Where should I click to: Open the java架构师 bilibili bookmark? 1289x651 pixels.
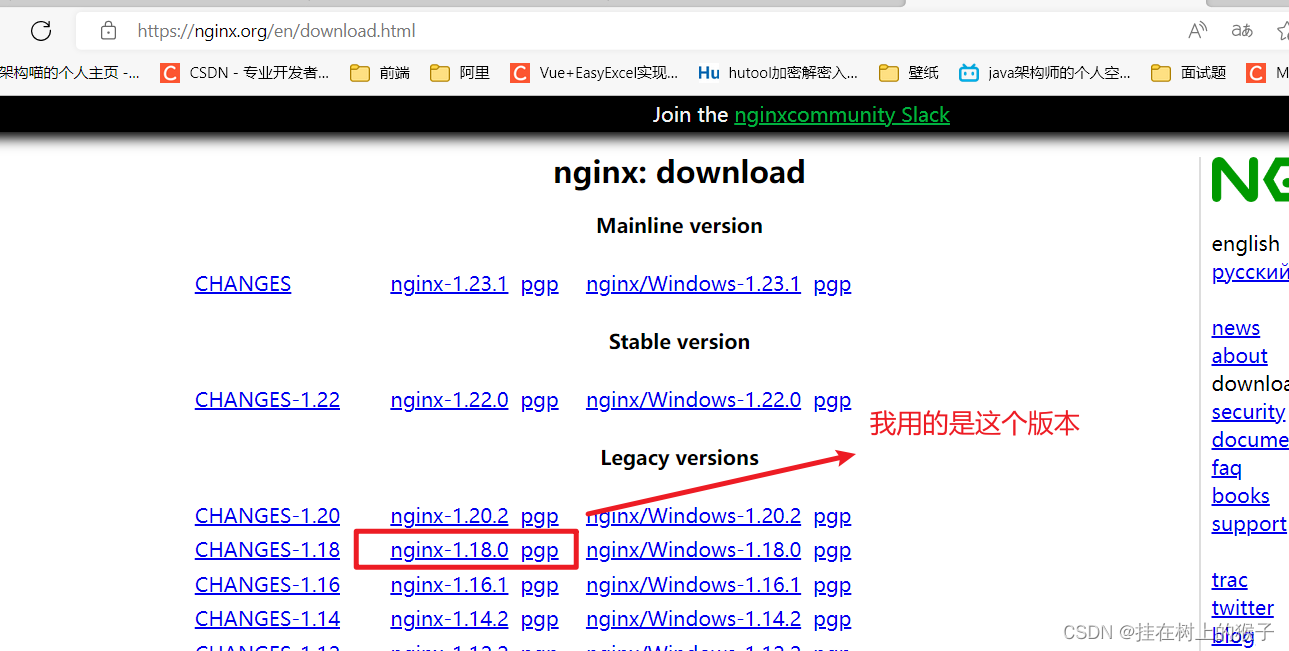[1045, 73]
